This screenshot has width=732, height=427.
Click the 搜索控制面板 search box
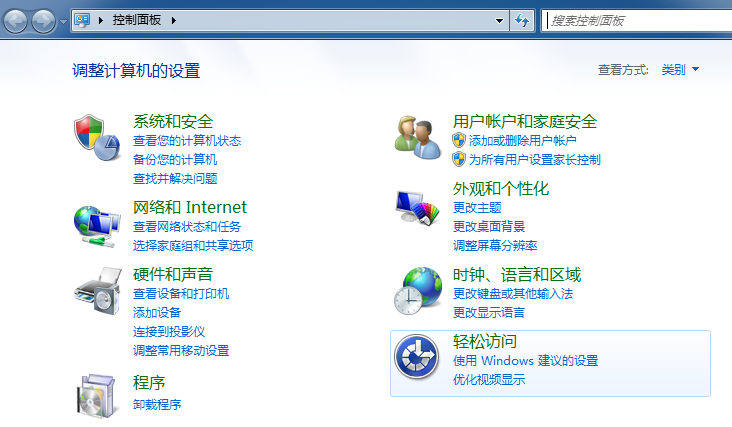tap(640, 21)
